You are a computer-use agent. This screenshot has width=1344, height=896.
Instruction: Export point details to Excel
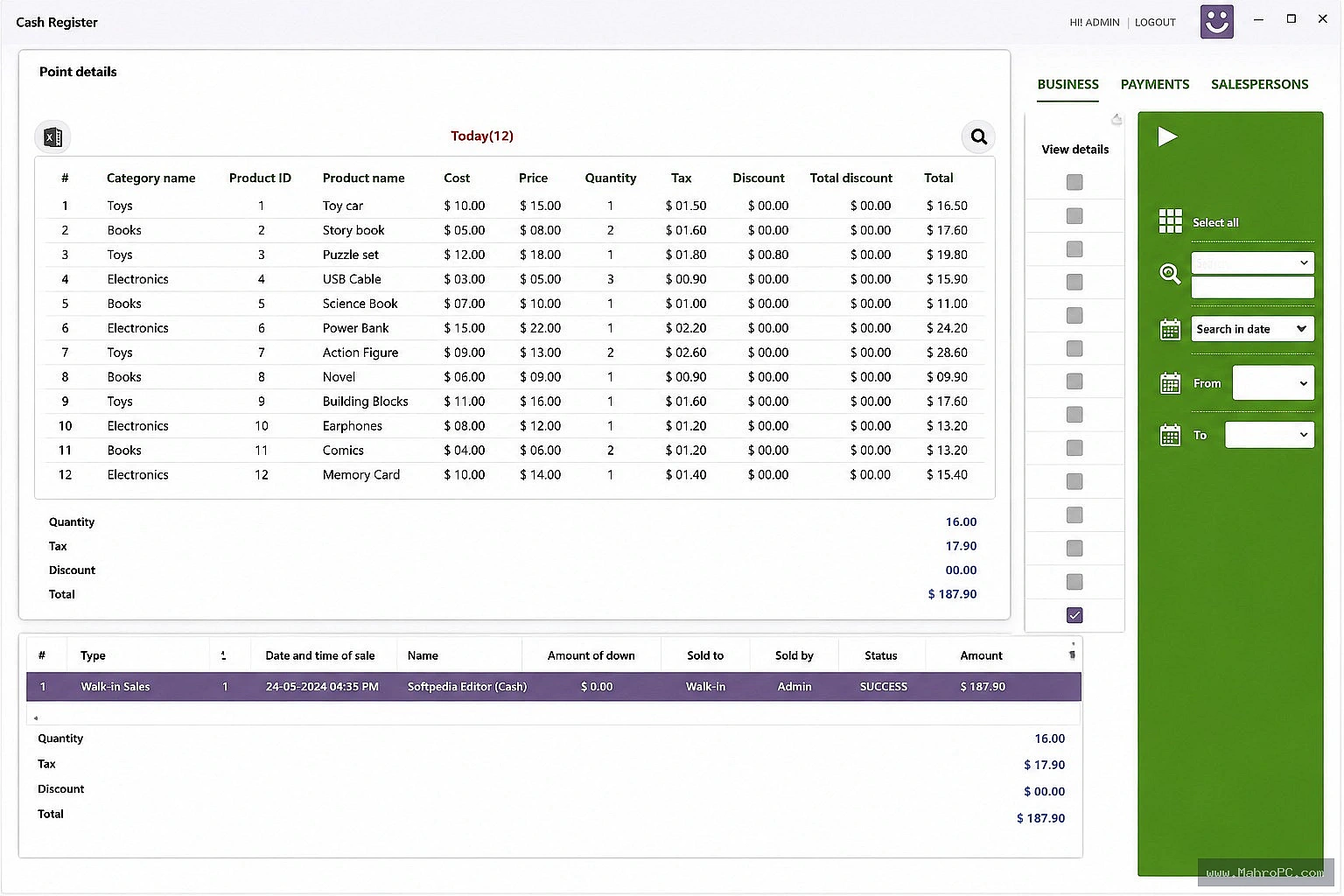click(x=52, y=136)
